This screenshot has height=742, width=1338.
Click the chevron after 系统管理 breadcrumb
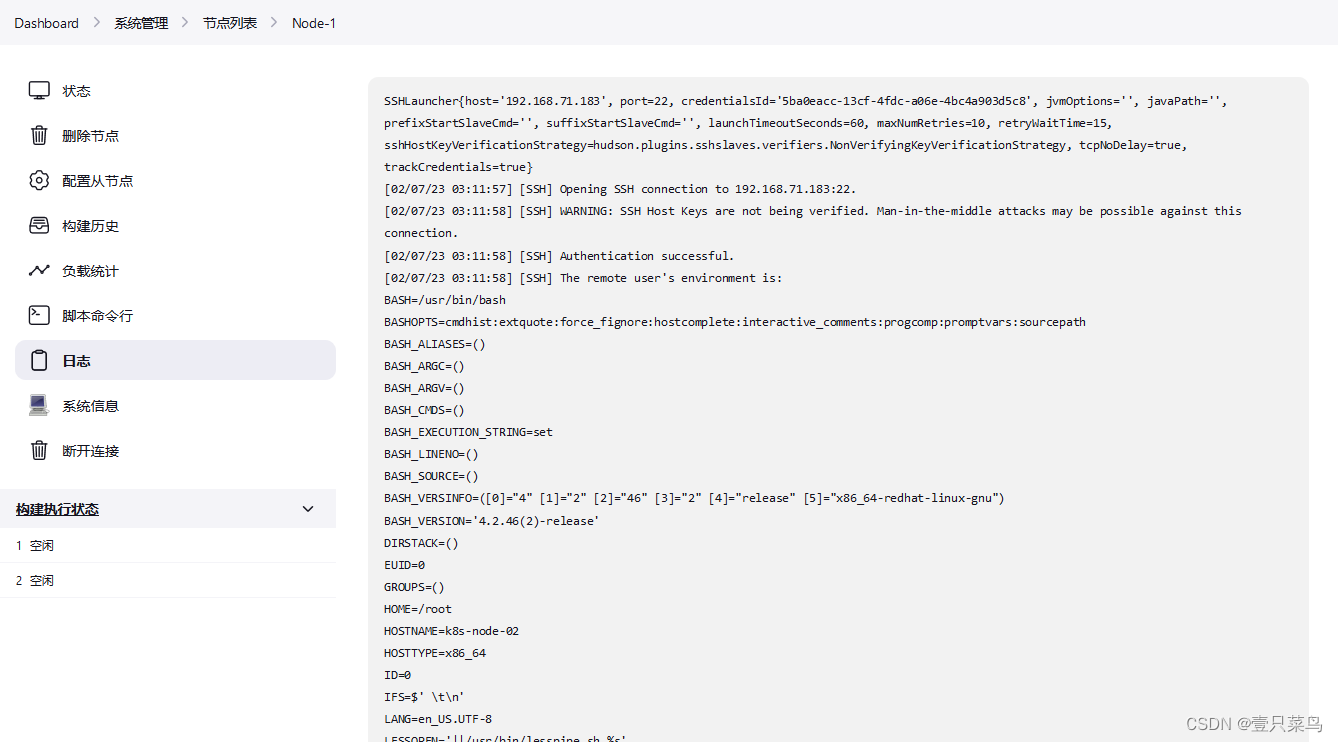click(186, 23)
